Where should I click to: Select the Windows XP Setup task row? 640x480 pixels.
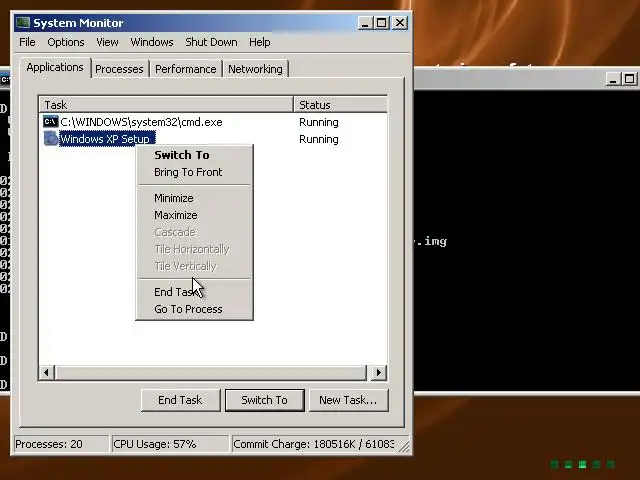[213, 139]
